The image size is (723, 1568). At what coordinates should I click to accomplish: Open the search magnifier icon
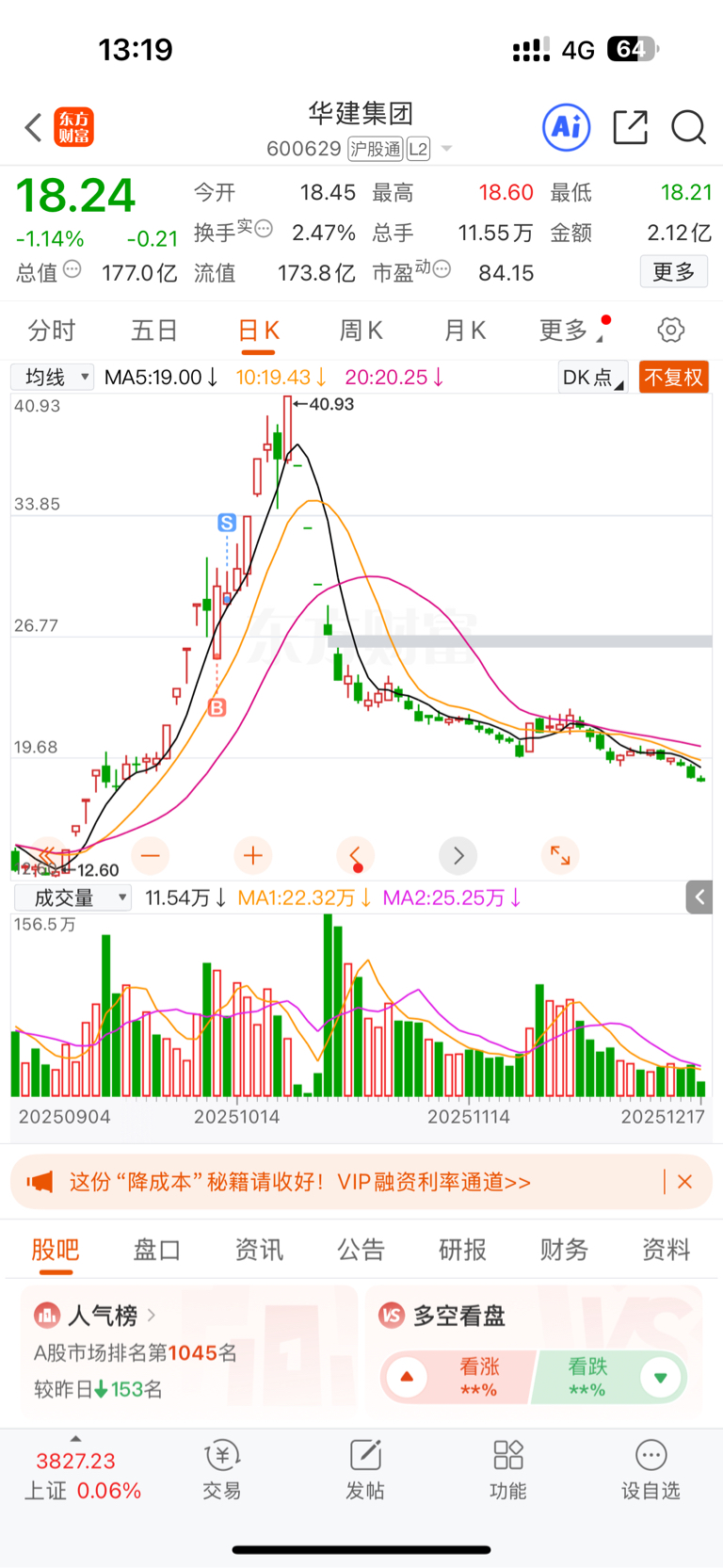click(688, 127)
